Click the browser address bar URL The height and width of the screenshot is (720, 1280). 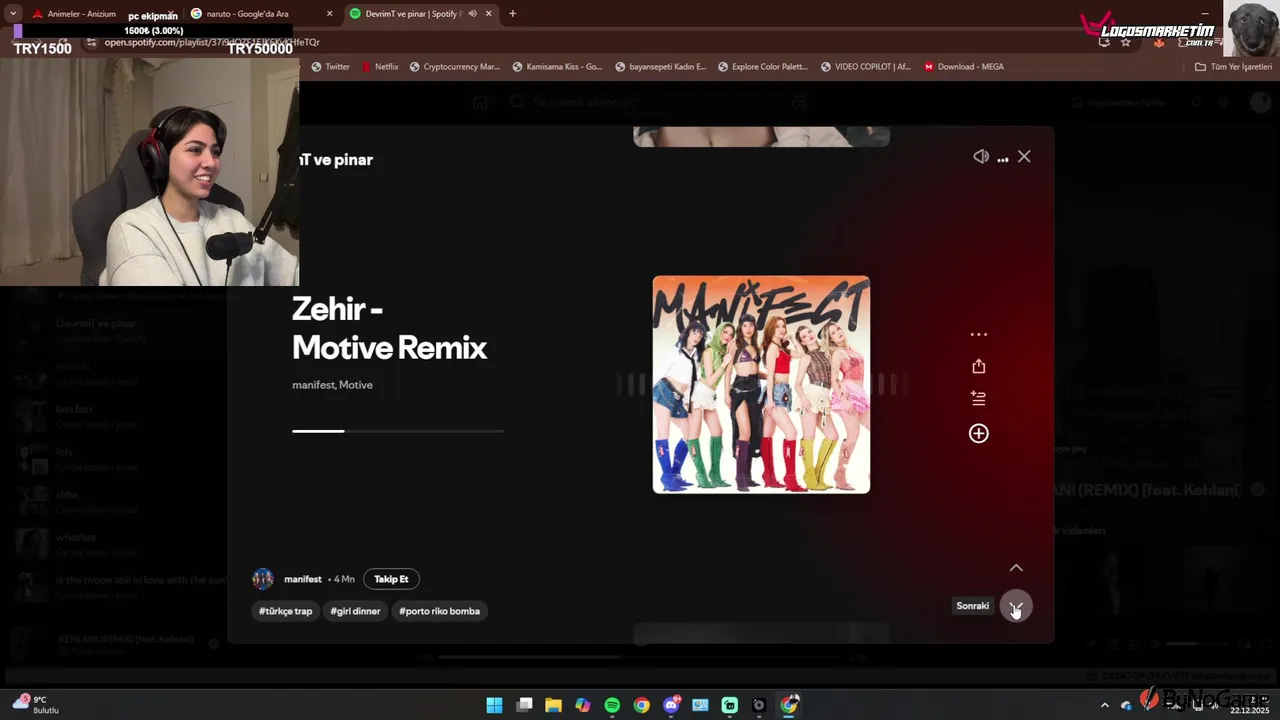click(212, 42)
